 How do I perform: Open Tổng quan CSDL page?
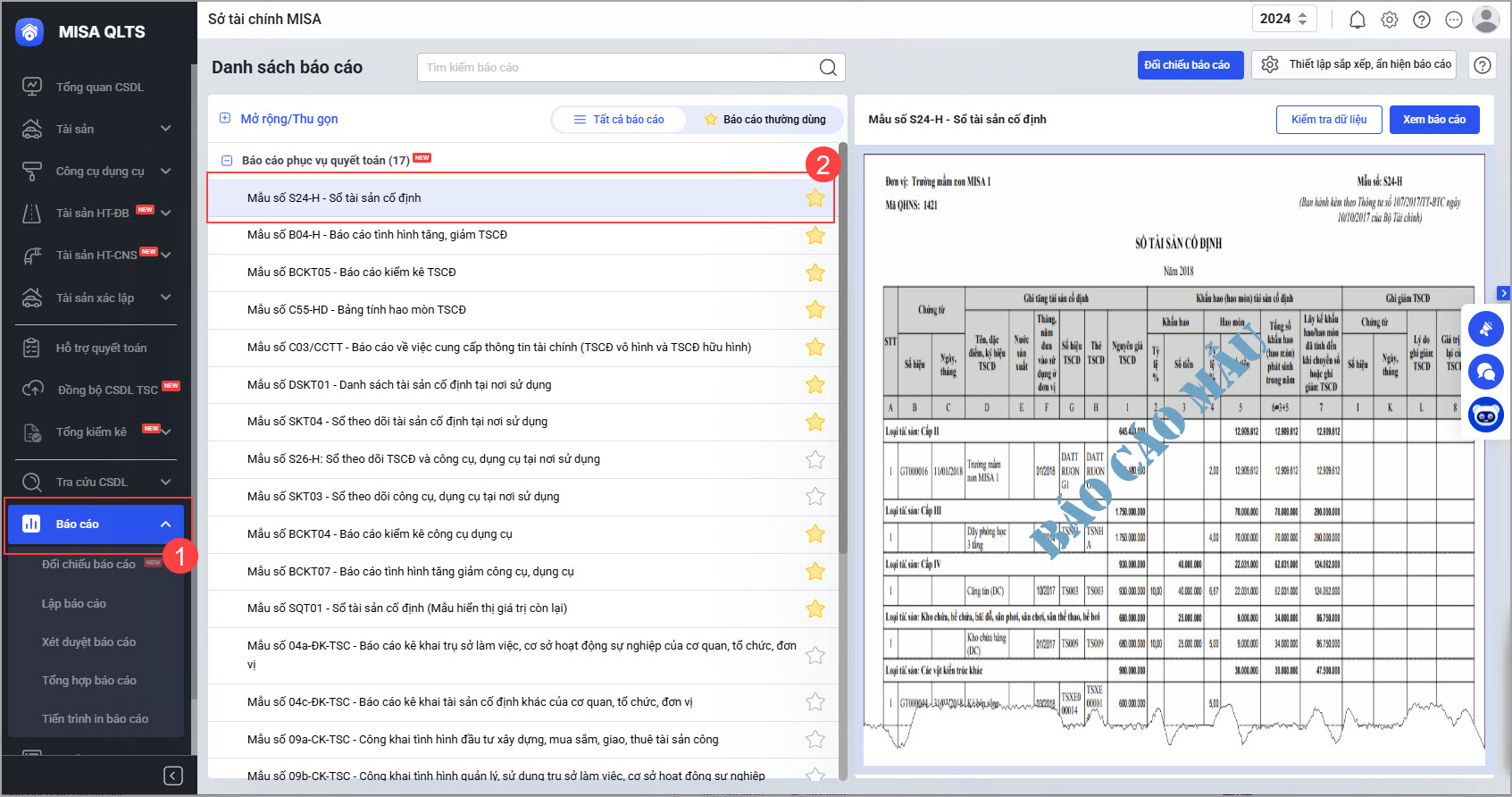click(x=98, y=87)
